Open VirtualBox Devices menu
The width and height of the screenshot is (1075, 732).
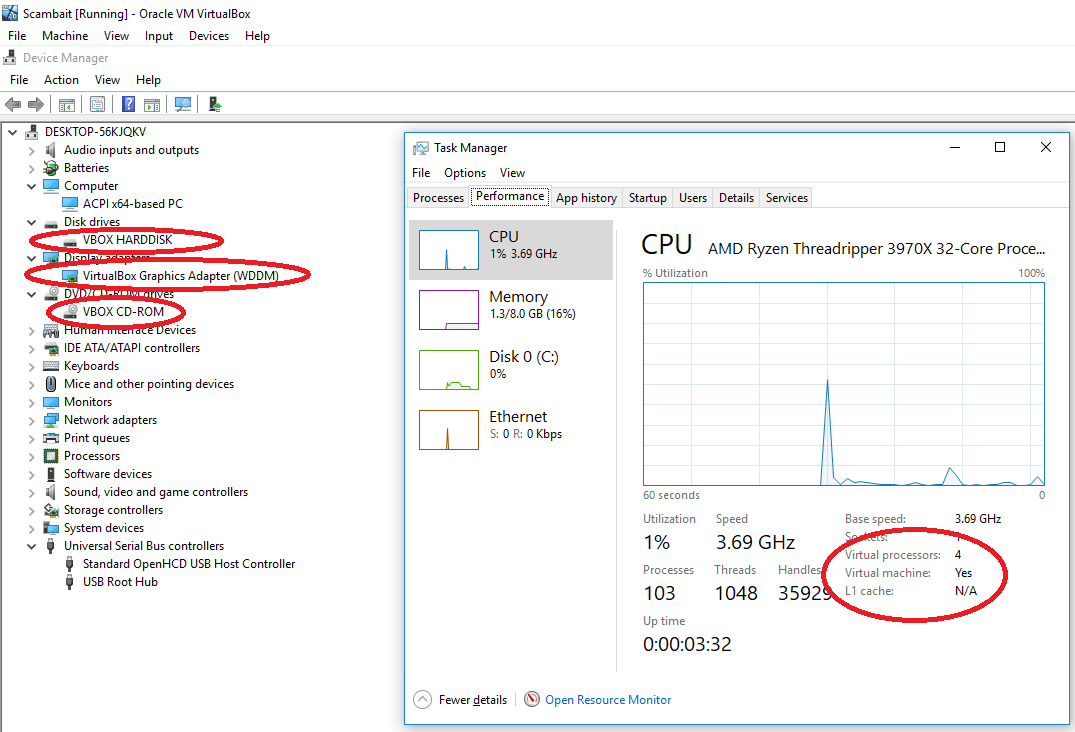pyautogui.click(x=209, y=36)
